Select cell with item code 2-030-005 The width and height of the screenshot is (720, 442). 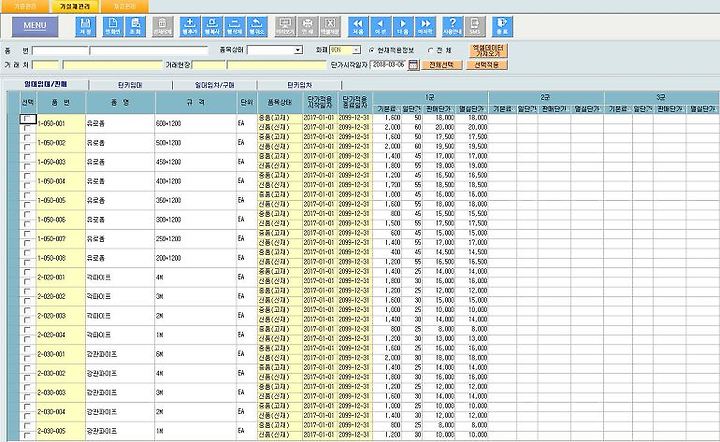coord(61,431)
